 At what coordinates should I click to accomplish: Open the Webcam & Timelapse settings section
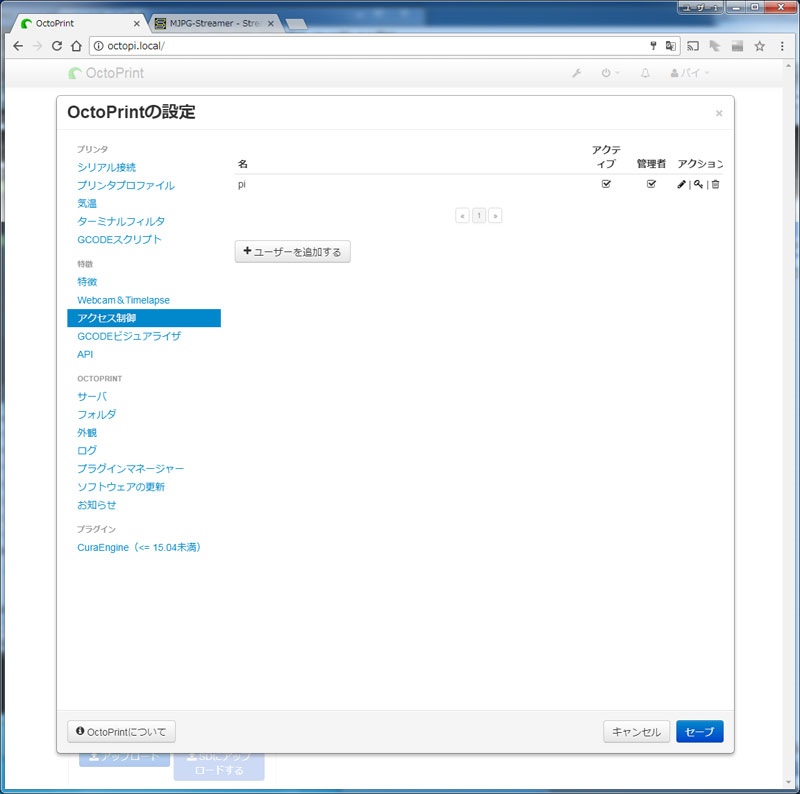[x=123, y=300]
